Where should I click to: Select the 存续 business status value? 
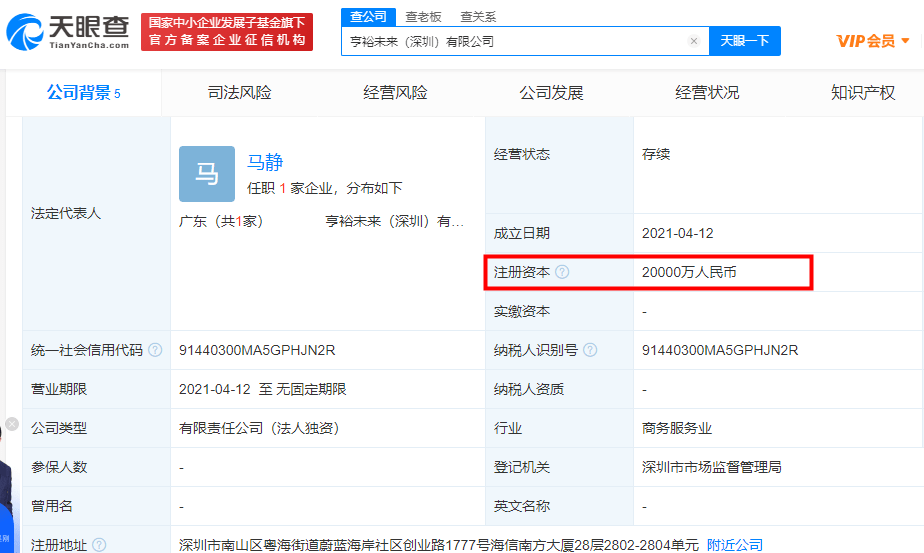pos(656,154)
